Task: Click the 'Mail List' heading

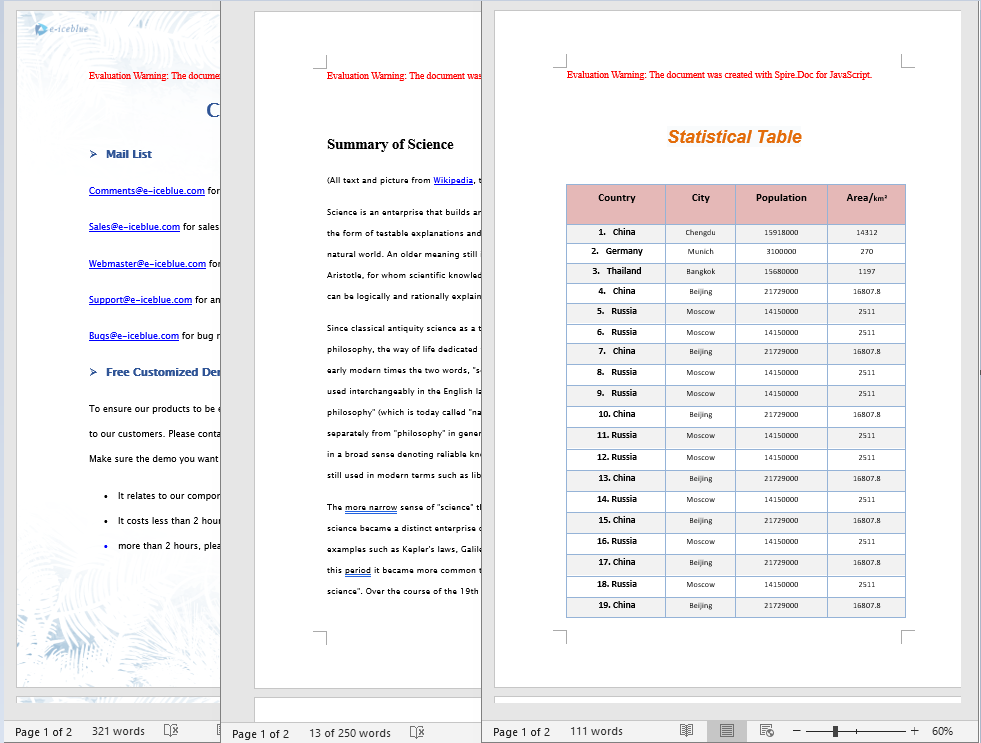Action: tap(128, 154)
